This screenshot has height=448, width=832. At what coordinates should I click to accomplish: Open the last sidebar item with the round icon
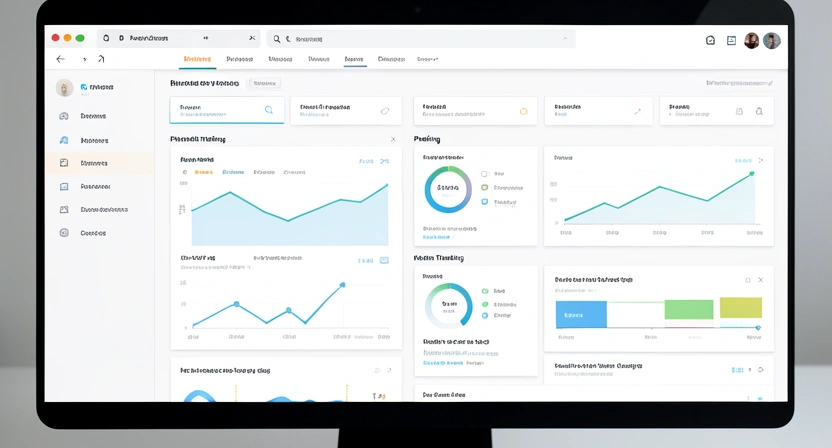[x=64, y=232]
